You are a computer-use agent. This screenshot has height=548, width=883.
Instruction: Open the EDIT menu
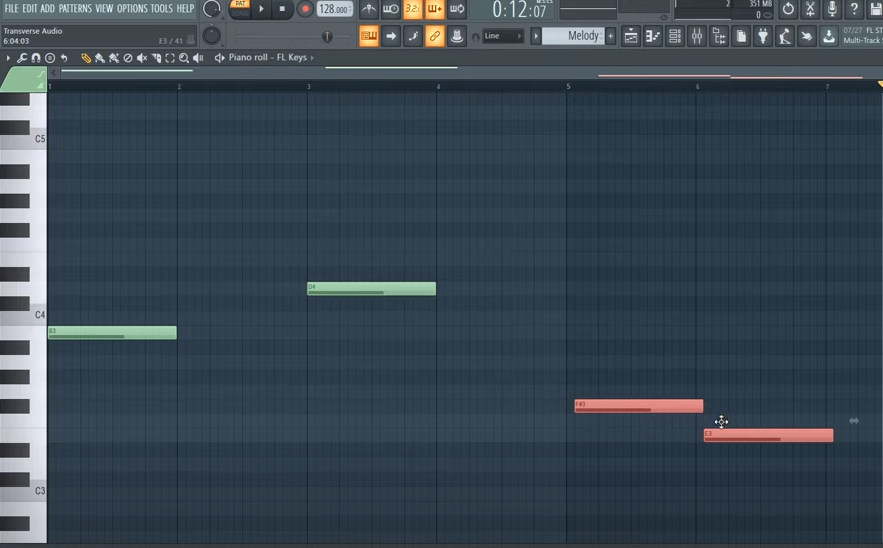click(29, 8)
